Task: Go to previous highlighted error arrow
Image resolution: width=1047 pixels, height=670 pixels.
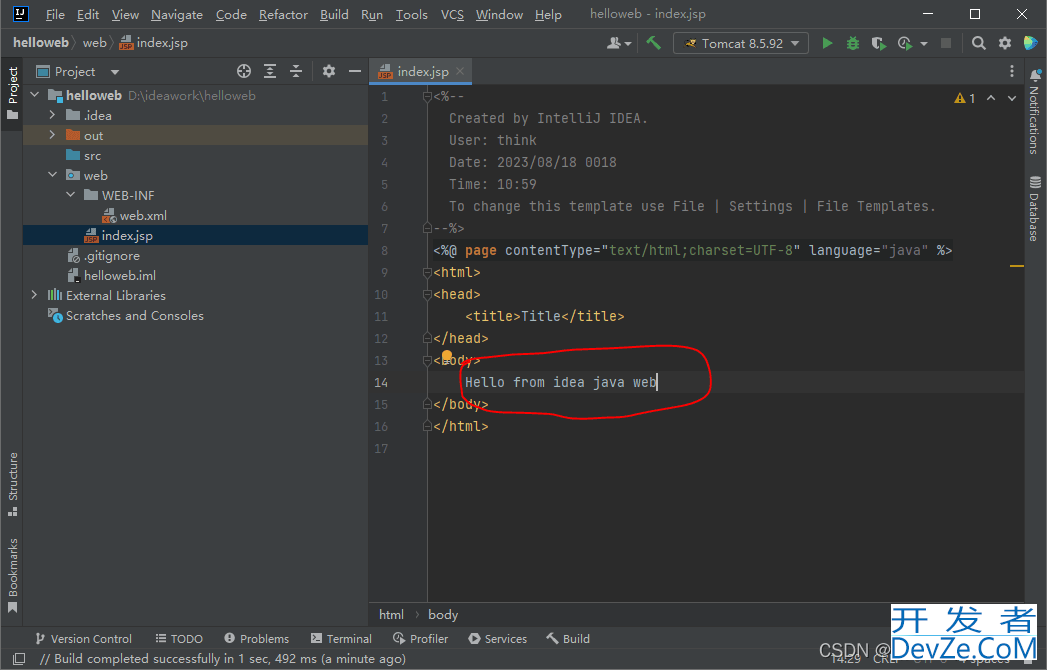Action: coord(991,98)
